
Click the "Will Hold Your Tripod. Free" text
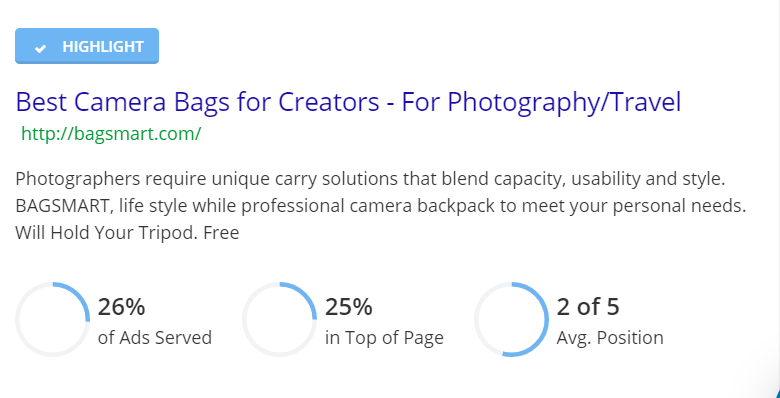click(127, 232)
